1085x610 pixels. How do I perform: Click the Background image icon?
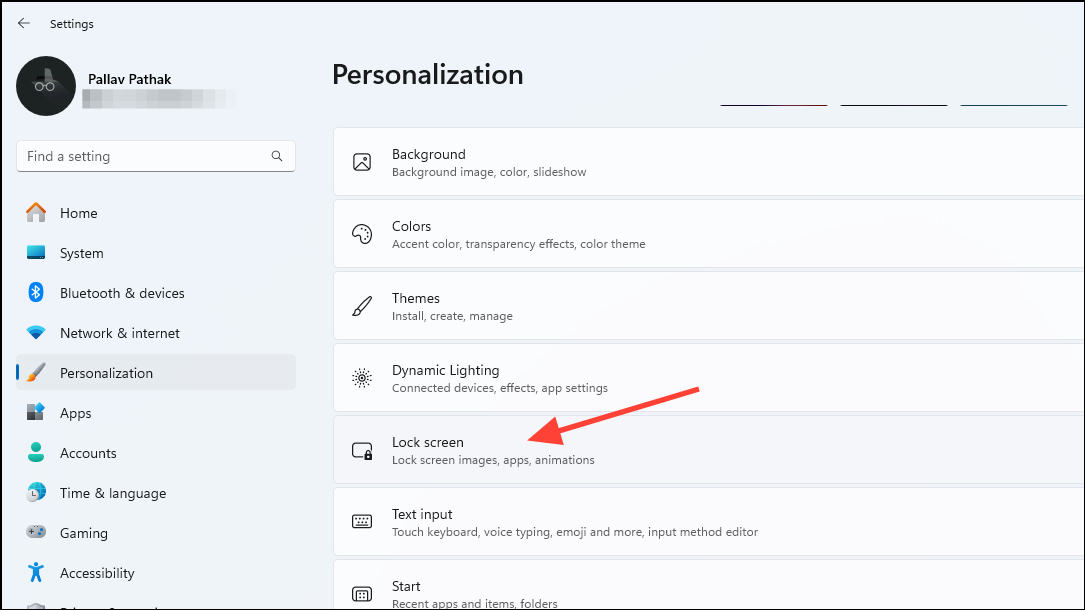pos(362,161)
